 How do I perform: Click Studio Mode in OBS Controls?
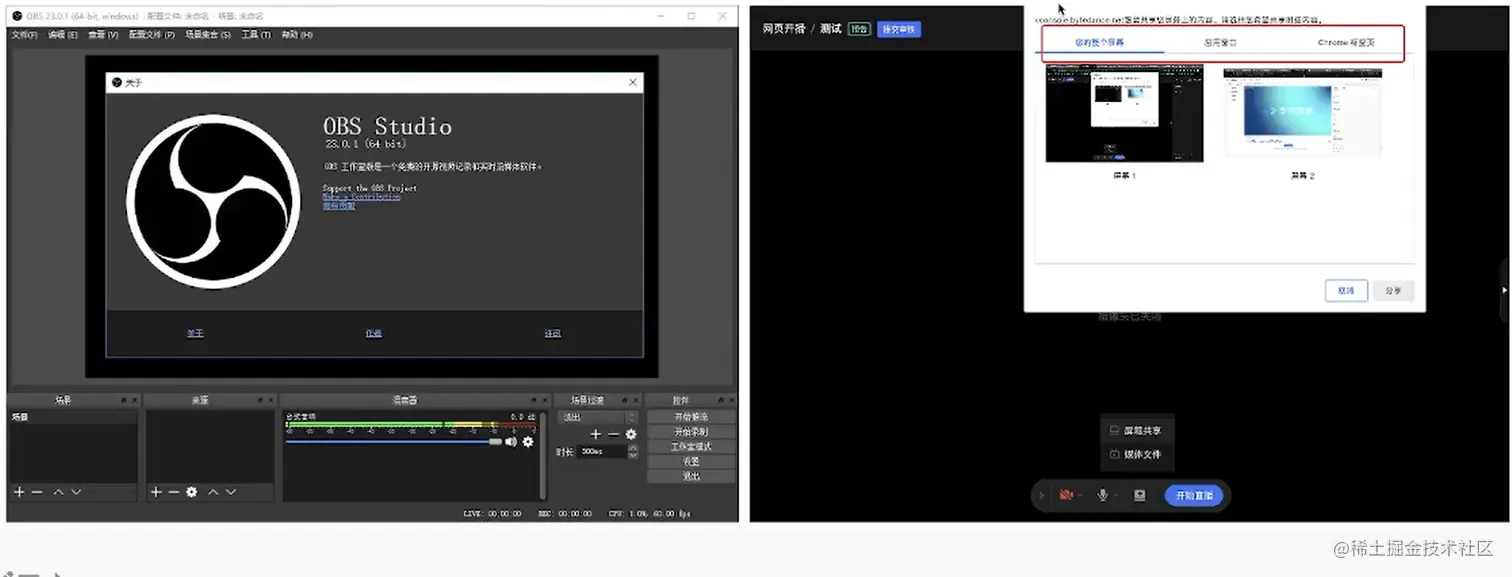691,447
